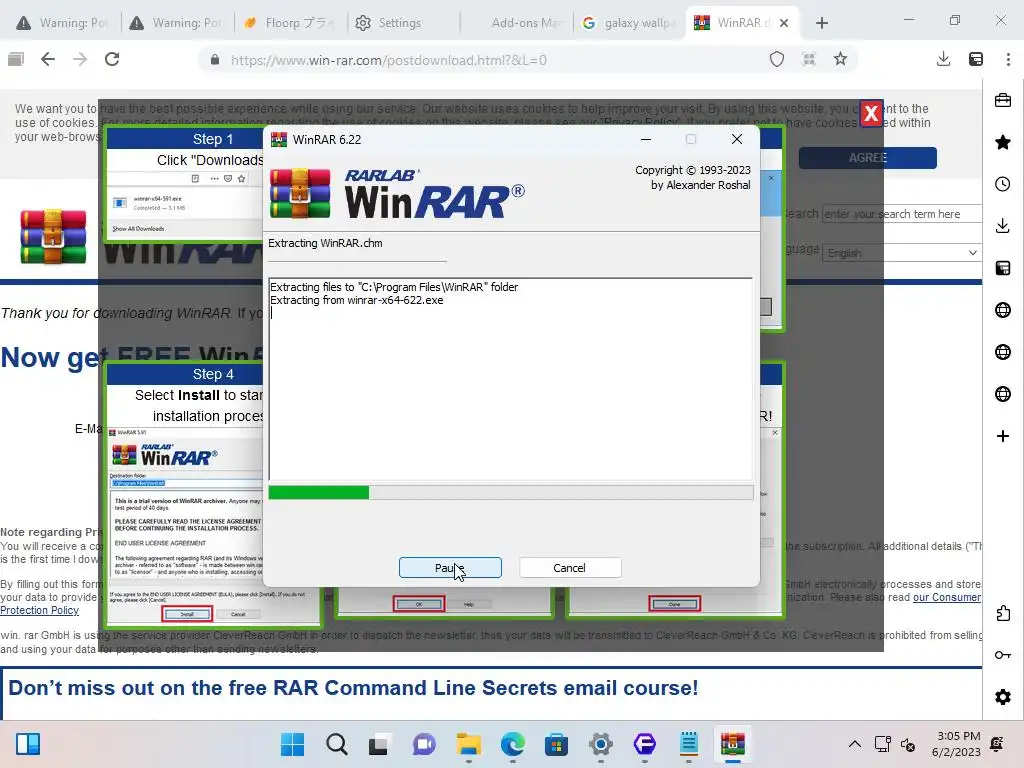Click the win-rar.com address bar

coord(483,60)
